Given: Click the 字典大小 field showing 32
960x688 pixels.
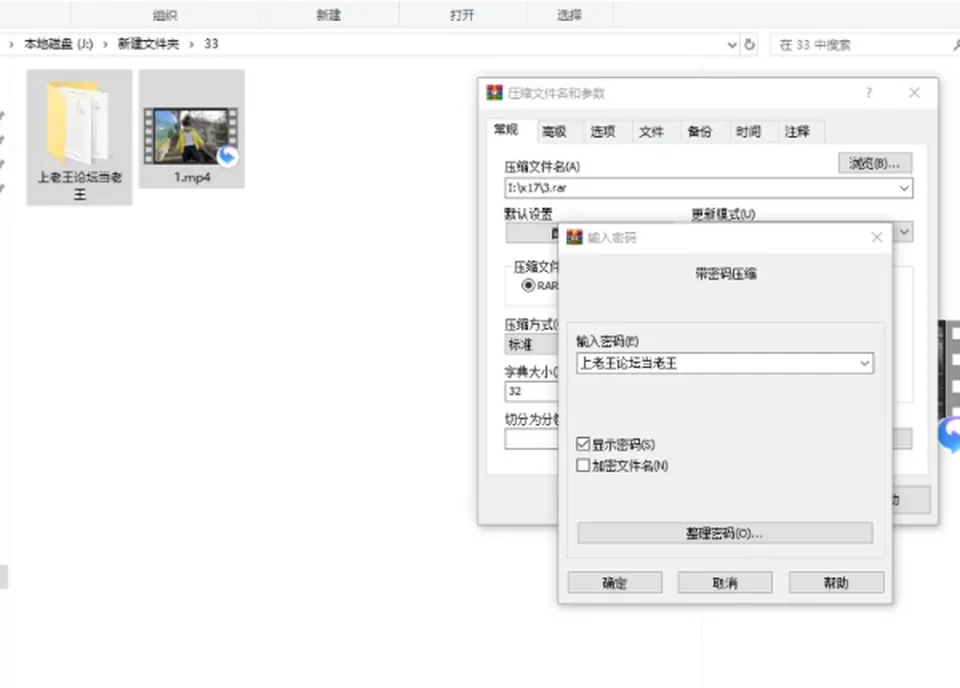Looking at the screenshot, I should [531, 391].
